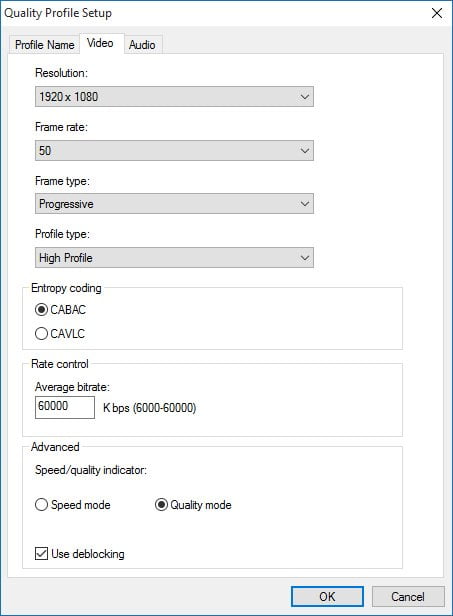The image size is (453, 616).
Task: Switch to the Profile Name tab
Action: [45, 45]
